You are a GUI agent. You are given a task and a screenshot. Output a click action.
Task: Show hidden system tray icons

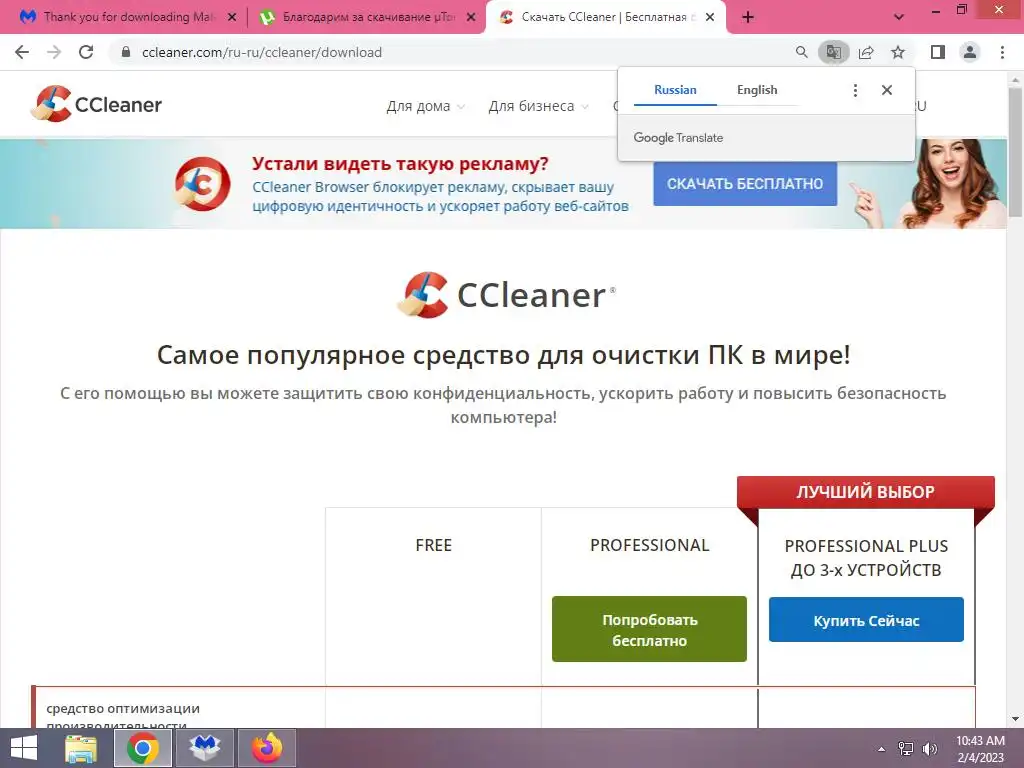[x=882, y=749]
